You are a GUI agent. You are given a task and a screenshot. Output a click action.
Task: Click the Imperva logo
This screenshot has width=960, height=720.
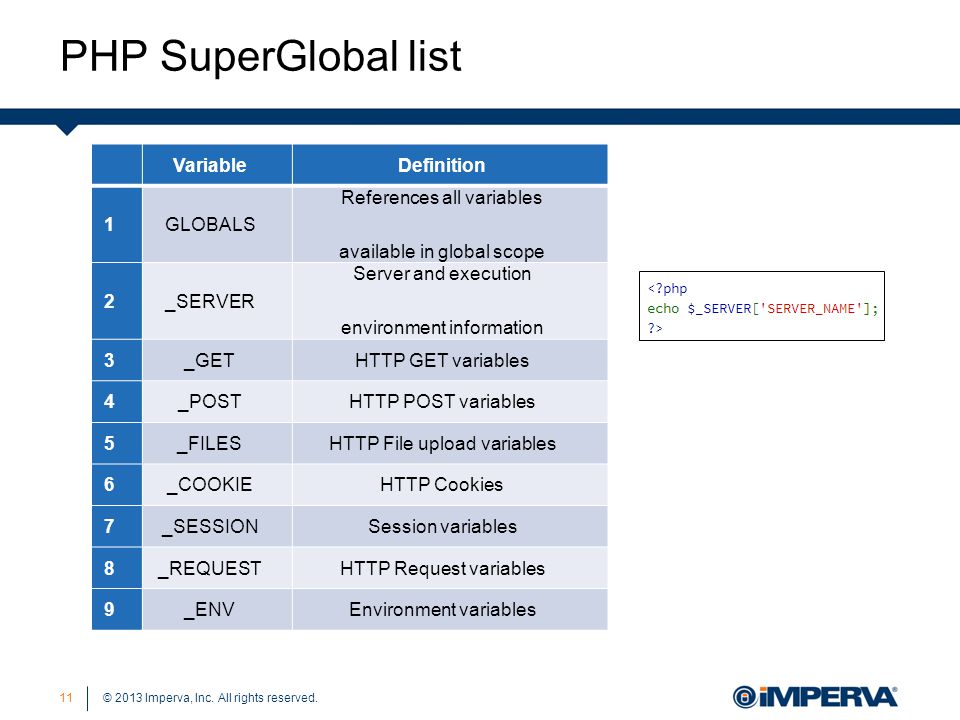click(815, 697)
